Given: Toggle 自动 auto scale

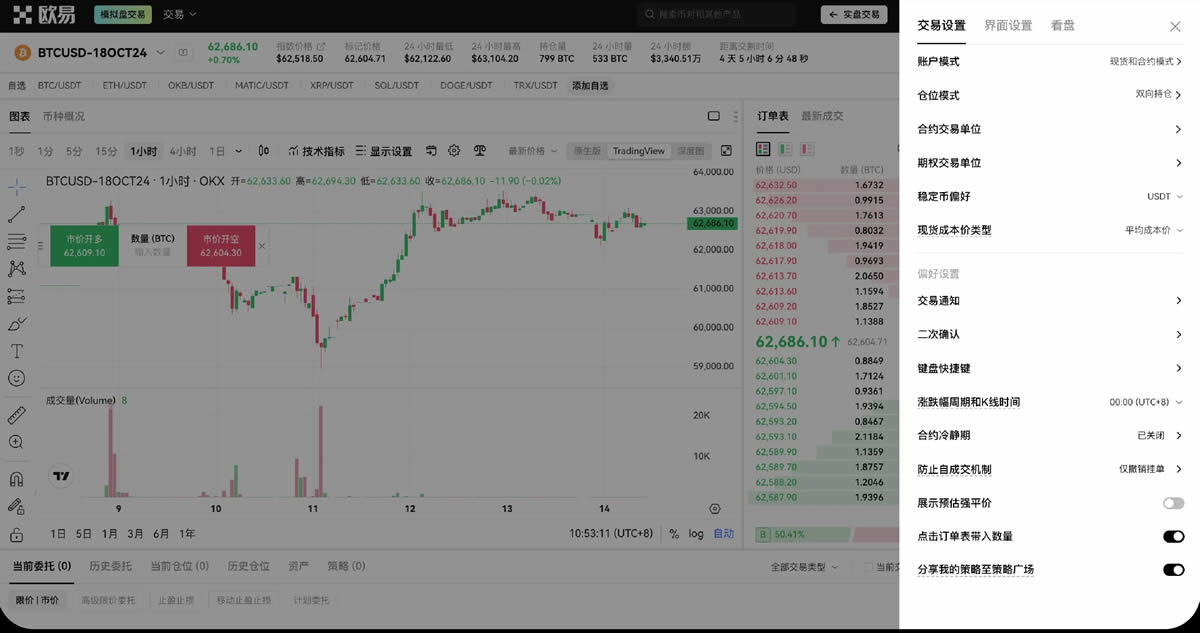Looking at the screenshot, I should click(723, 534).
